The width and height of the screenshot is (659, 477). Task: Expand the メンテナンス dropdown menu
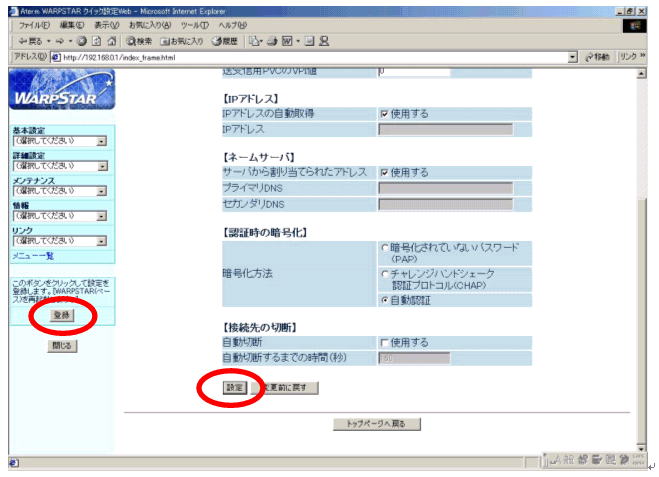[x=102, y=191]
